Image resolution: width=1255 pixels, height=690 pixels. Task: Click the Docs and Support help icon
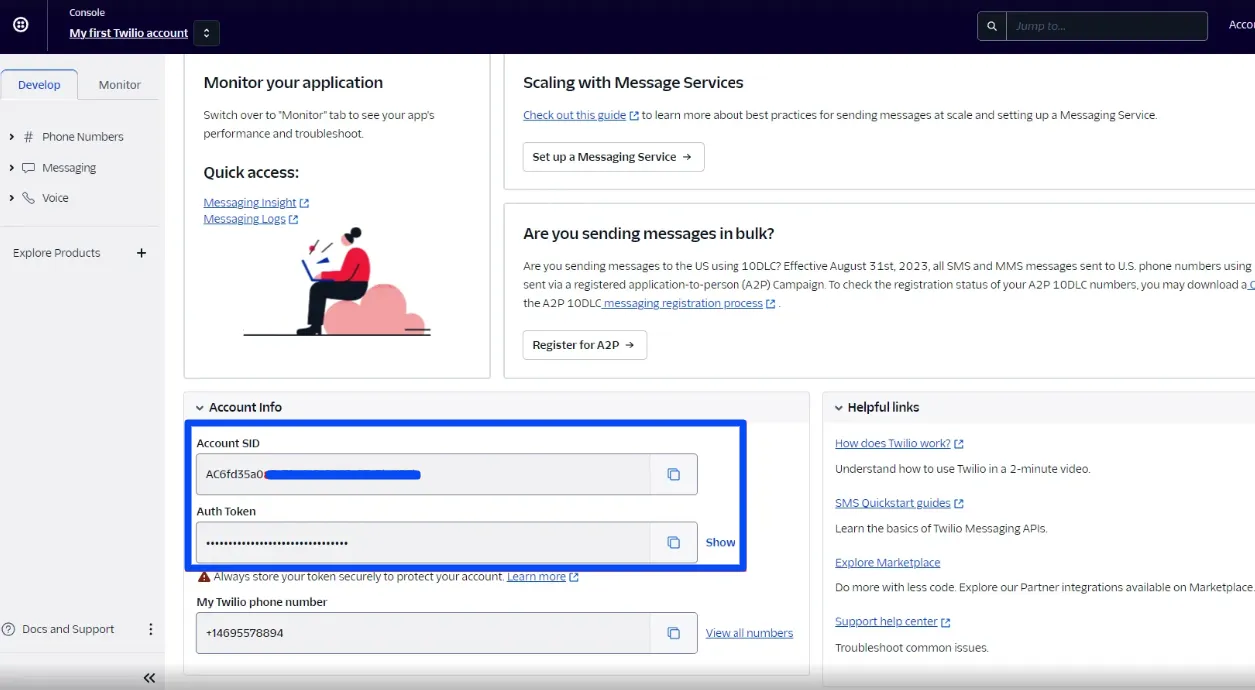click(9, 629)
